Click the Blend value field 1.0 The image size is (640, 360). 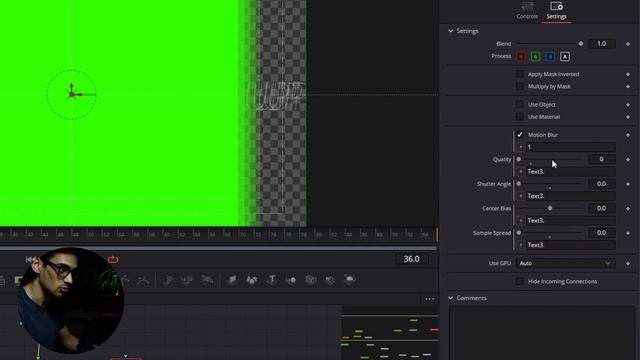[602, 44]
